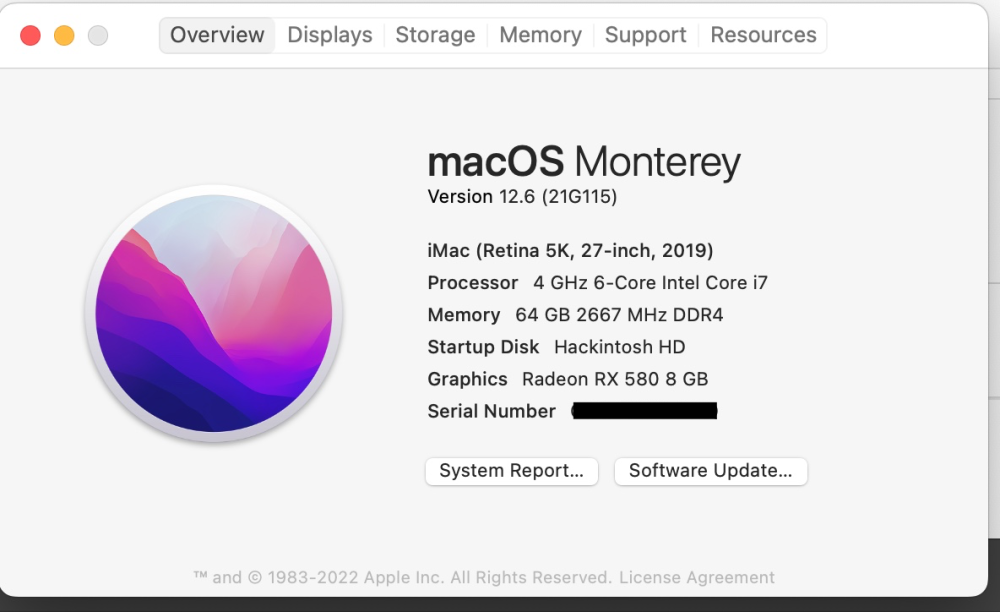Image resolution: width=1000 pixels, height=612 pixels.
Task: Click the macOS Monterey logo image
Action: (214, 313)
